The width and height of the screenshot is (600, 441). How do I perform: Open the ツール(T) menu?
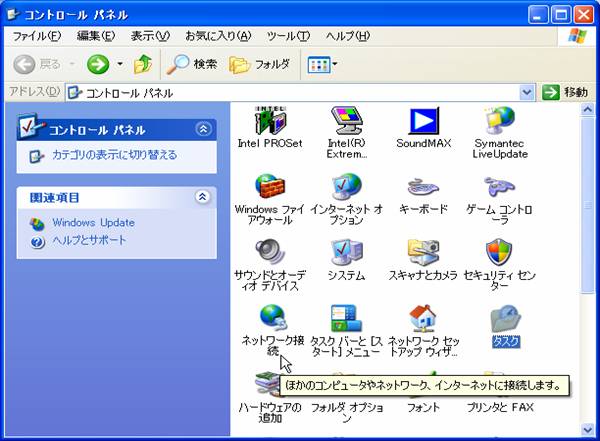tap(288, 36)
